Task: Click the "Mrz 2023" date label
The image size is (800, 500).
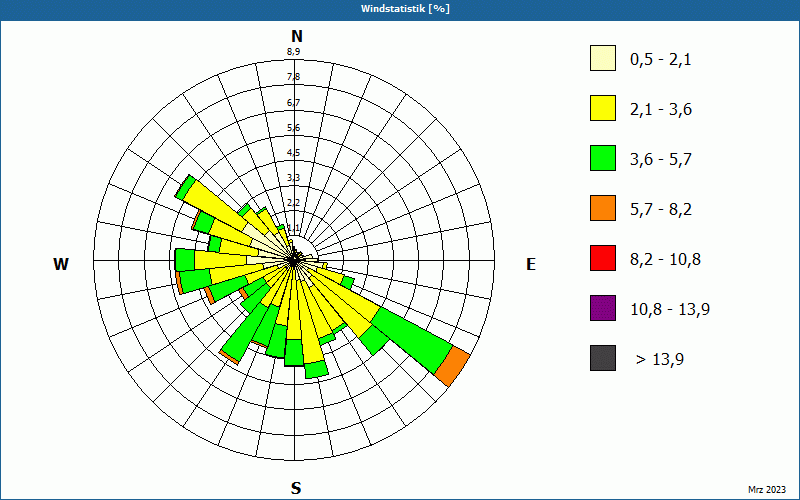Action: click(767, 490)
